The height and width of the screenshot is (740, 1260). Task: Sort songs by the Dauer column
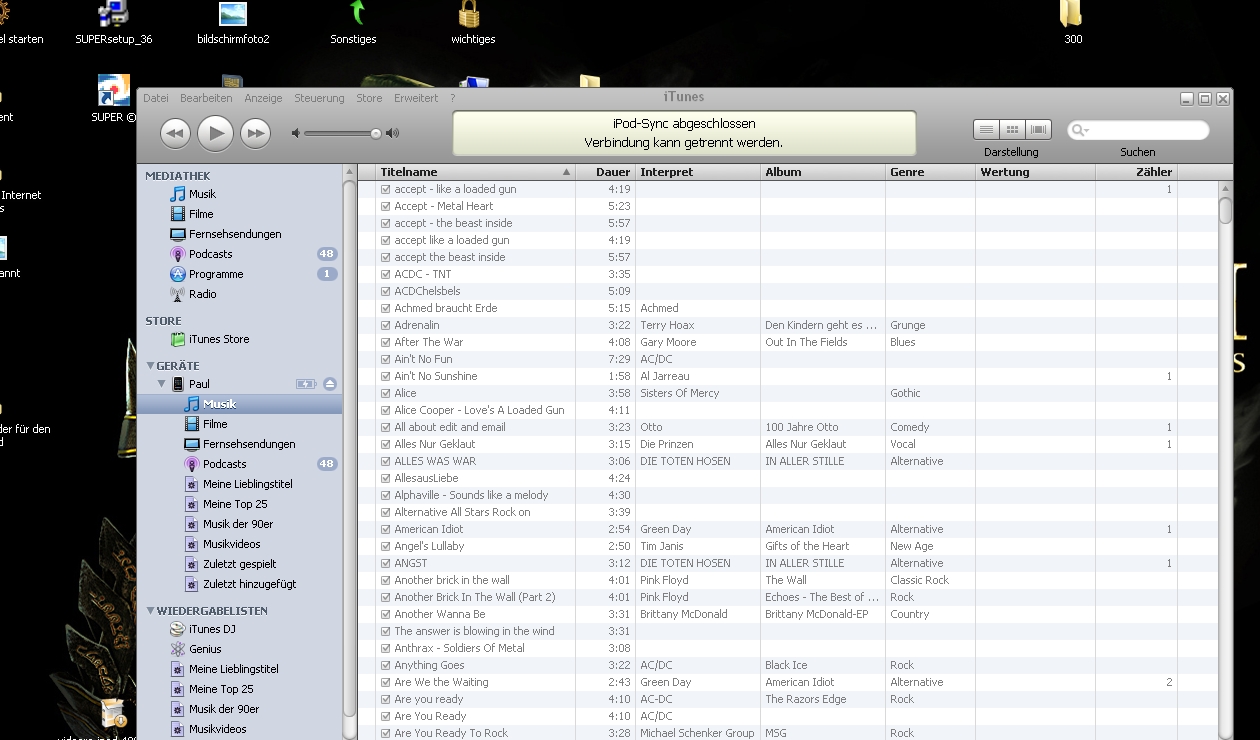point(605,172)
